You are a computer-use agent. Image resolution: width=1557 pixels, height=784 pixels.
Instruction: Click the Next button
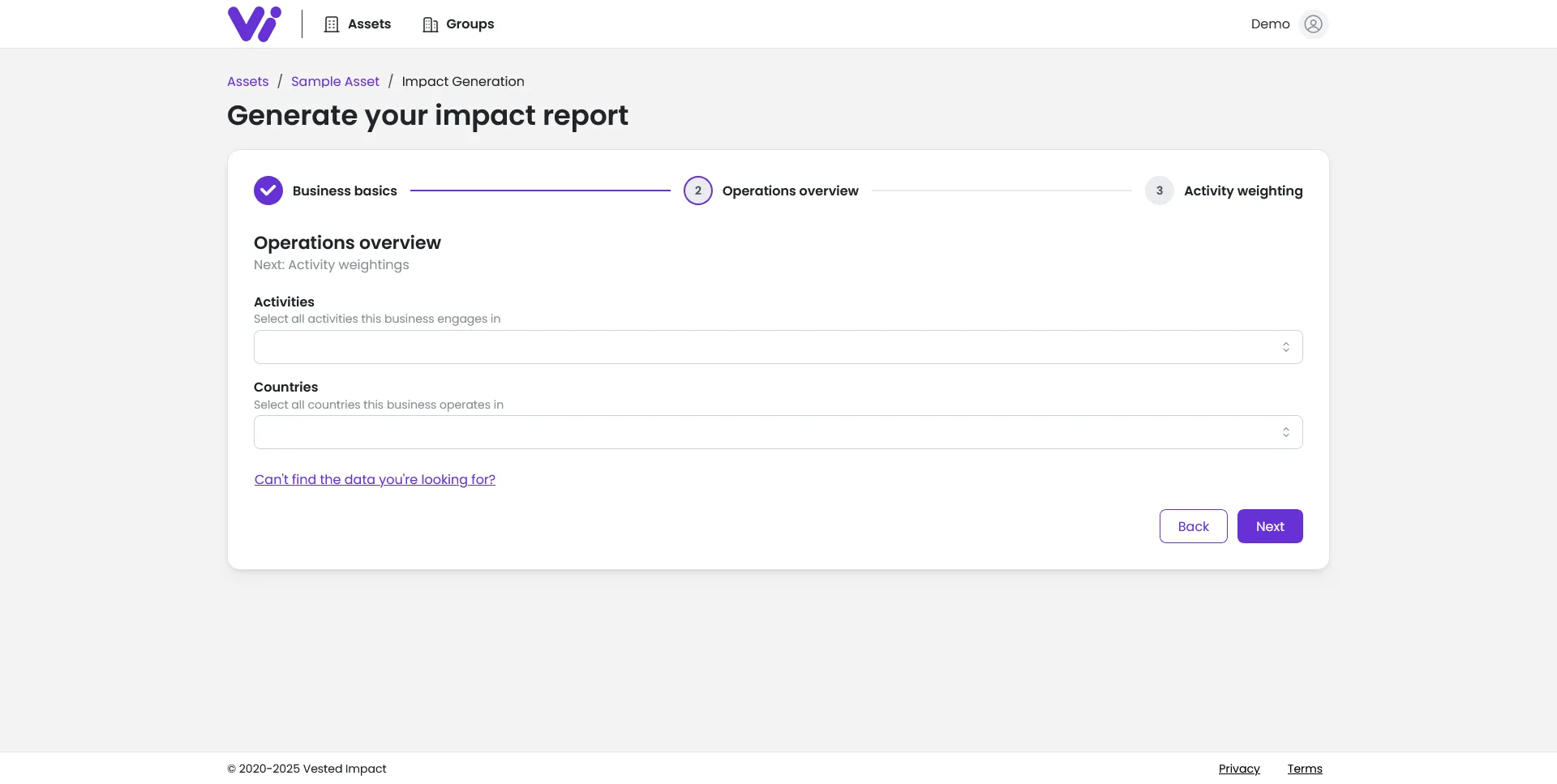click(1269, 525)
